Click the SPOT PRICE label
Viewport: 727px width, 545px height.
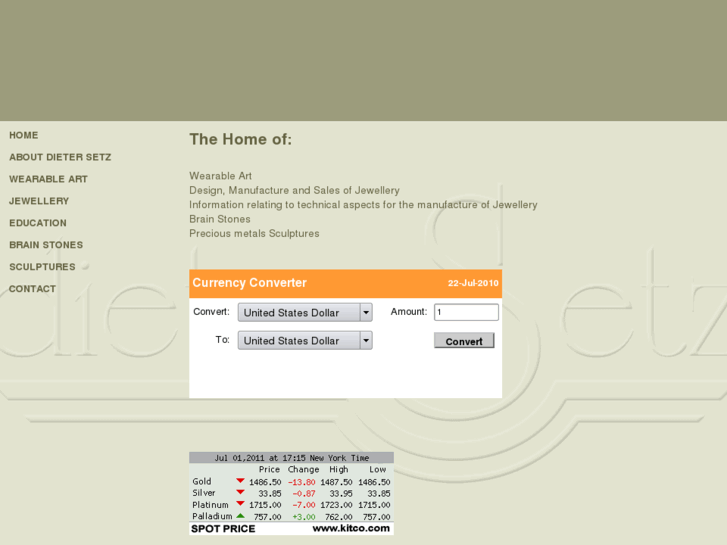pos(223,529)
